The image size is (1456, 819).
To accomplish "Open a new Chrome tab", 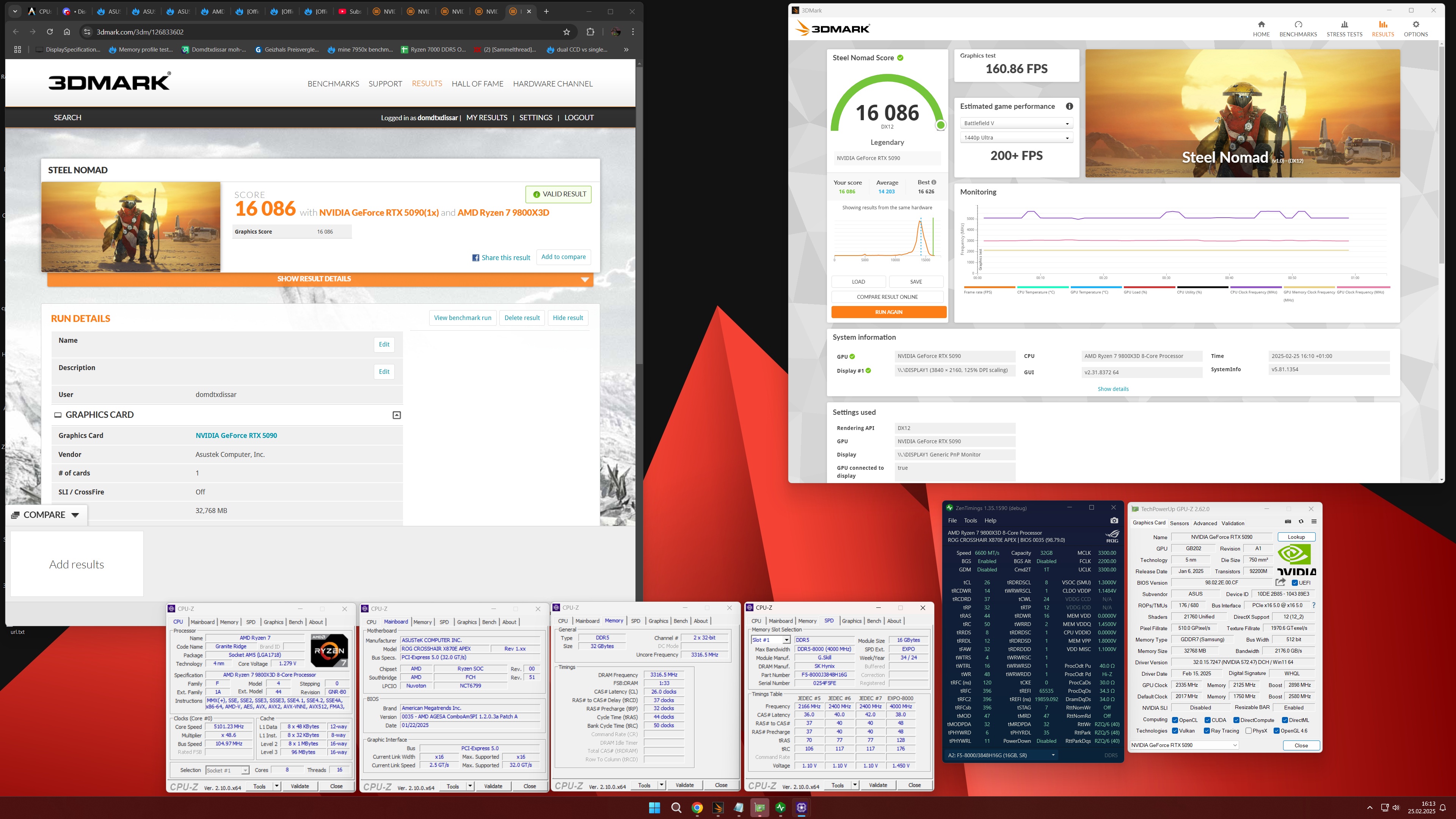I will pos(546,11).
